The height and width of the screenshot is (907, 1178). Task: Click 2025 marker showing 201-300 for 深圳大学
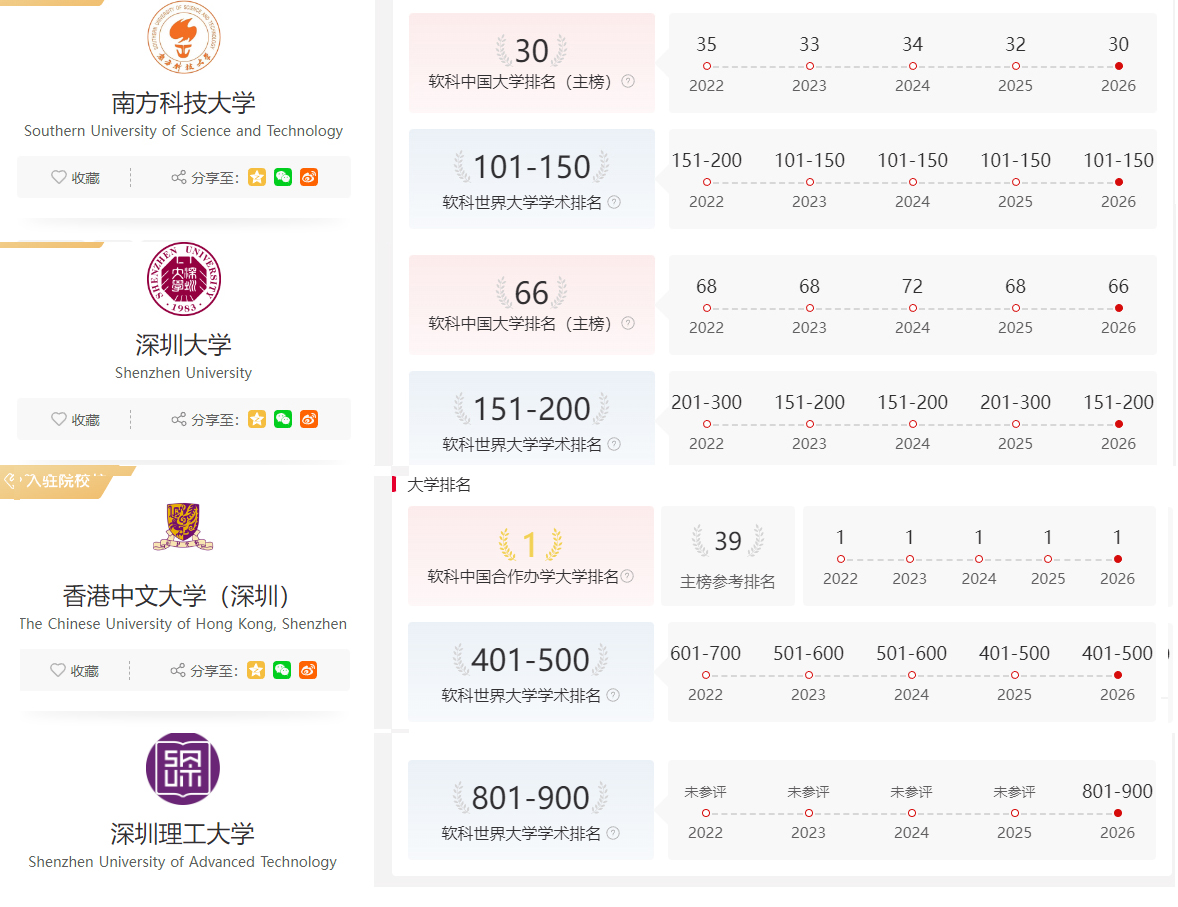pos(1016,424)
